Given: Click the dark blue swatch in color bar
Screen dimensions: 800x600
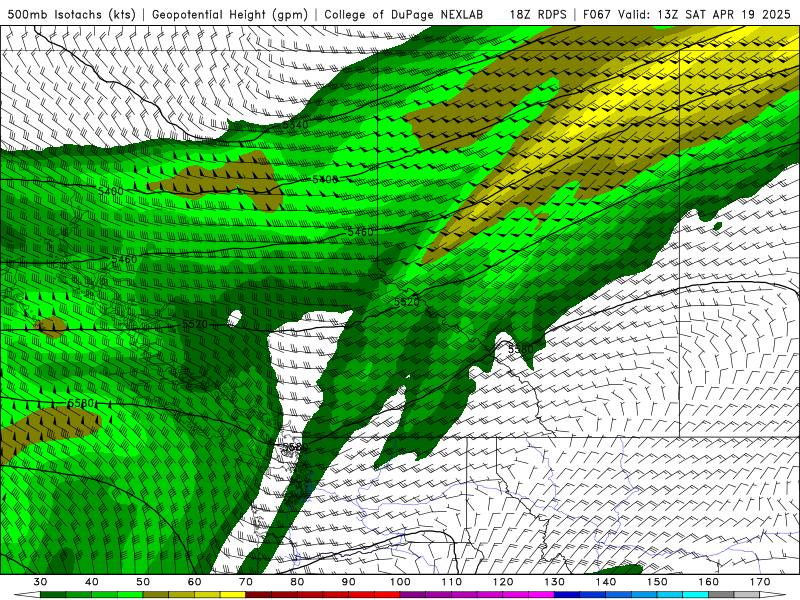Looking at the screenshot, I should 567,595.
